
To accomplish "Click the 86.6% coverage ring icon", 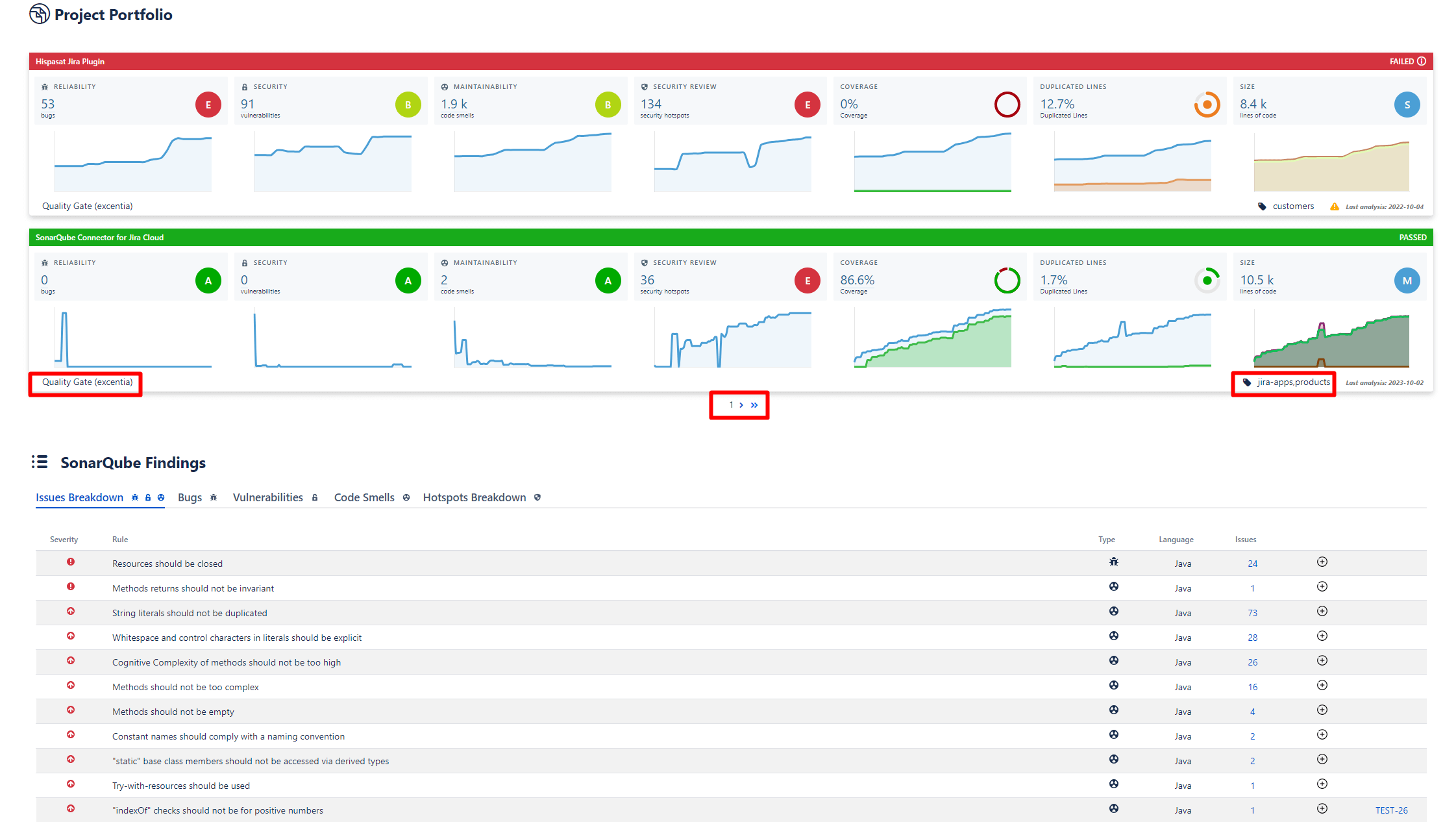I will click(1007, 280).
